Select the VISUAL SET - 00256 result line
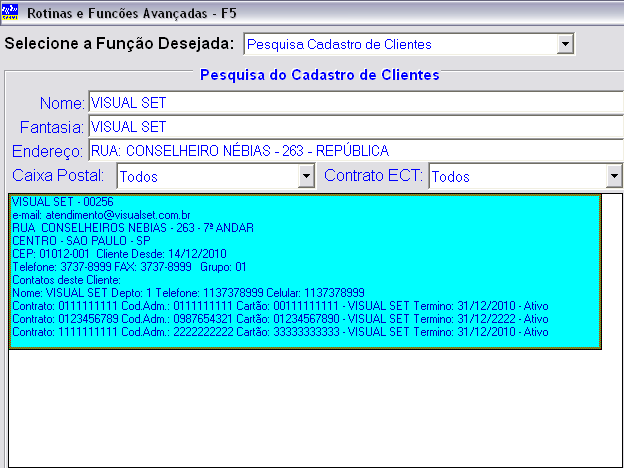624x468 pixels. (x=63, y=202)
